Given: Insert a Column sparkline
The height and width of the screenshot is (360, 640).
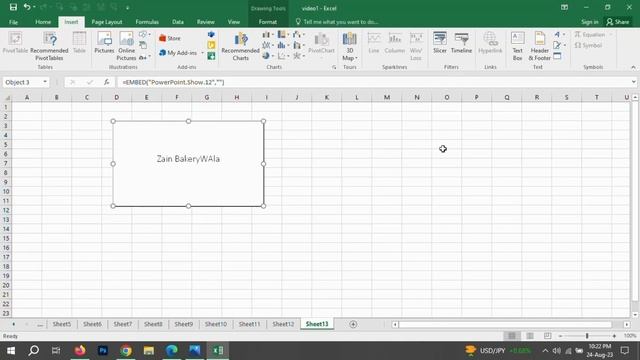Looking at the screenshot, I should [395, 43].
